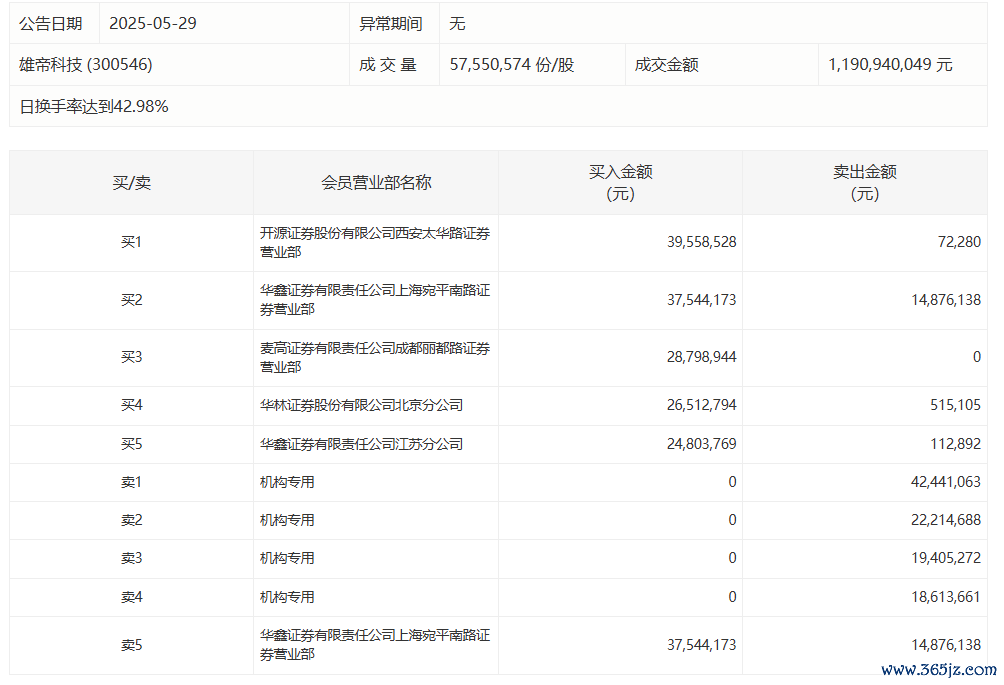Viewport: 1004px width, 685px height.
Task: Select sell amount 19,405,272
Action: tap(946, 558)
